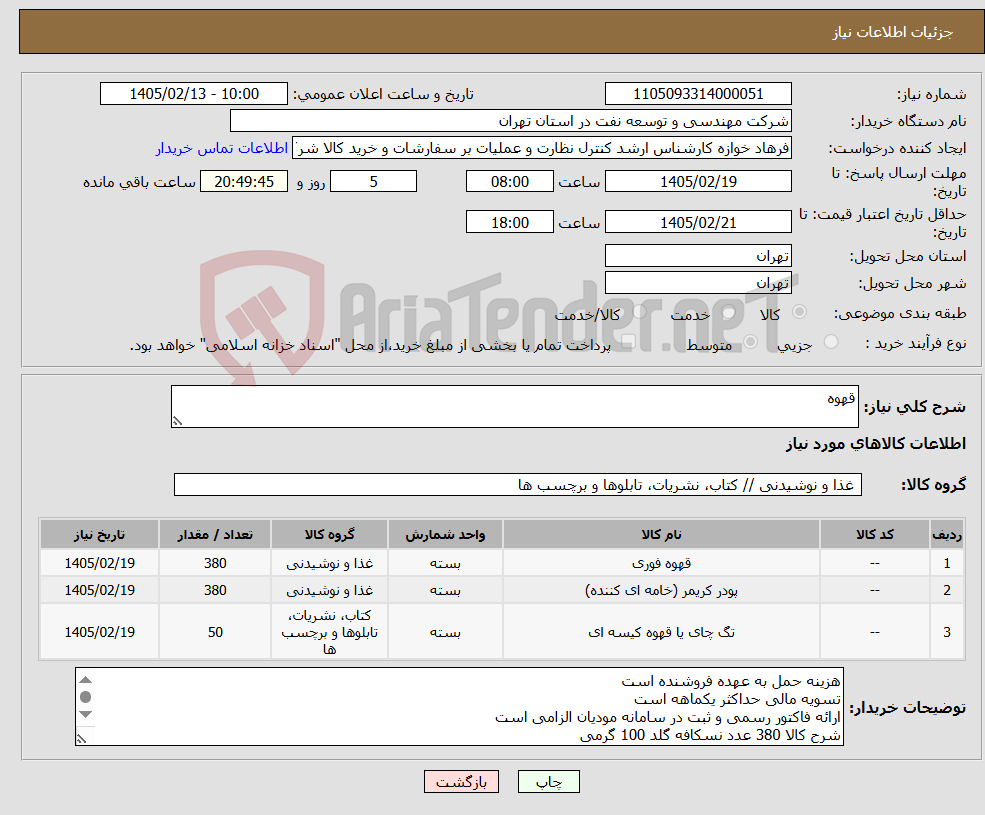Click the جزئیات اطلاعات نیاز header title
This screenshot has width=985, height=815.
(x=892, y=32)
